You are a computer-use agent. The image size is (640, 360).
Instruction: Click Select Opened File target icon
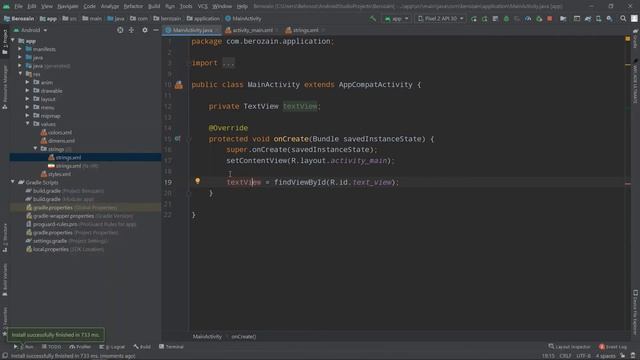coord(120,30)
